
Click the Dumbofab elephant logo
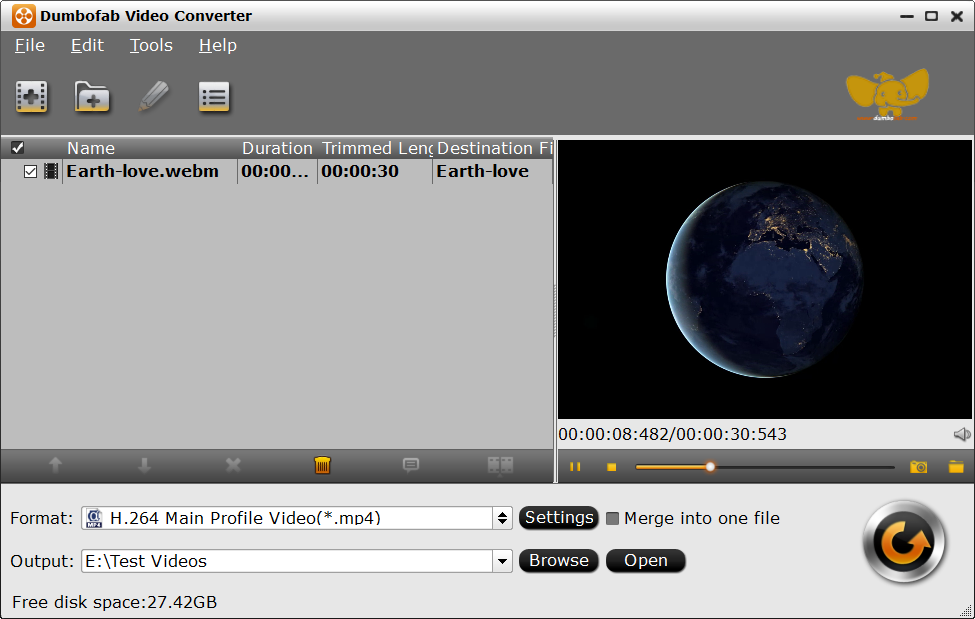tap(887, 95)
